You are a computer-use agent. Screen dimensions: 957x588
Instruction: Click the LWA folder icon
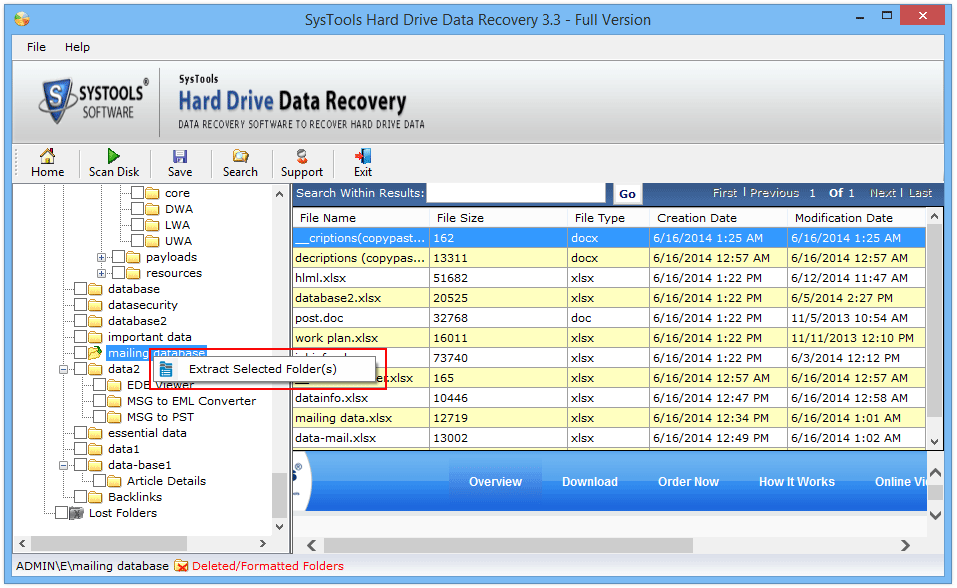153,225
